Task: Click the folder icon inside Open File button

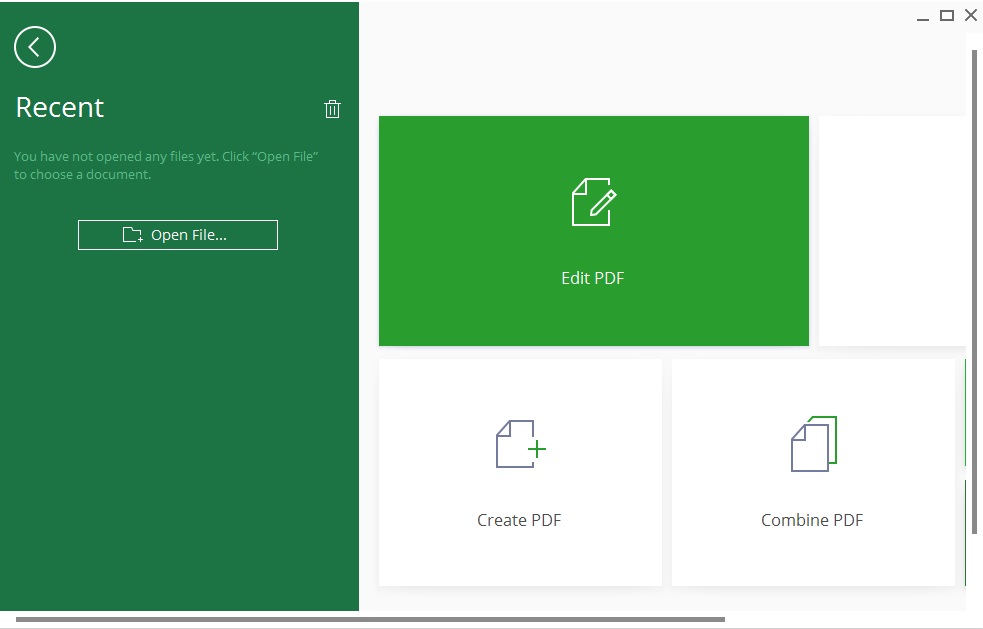Action: (131, 234)
